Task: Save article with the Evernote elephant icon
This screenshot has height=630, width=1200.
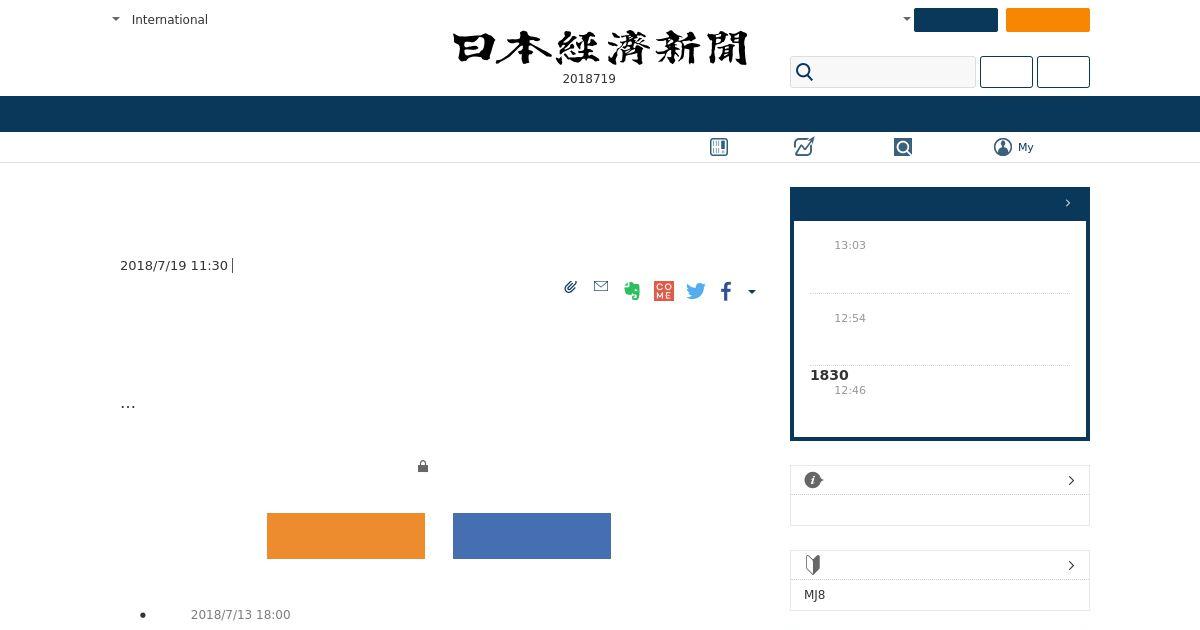Action: pyautogui.click(x=632, y=291)
